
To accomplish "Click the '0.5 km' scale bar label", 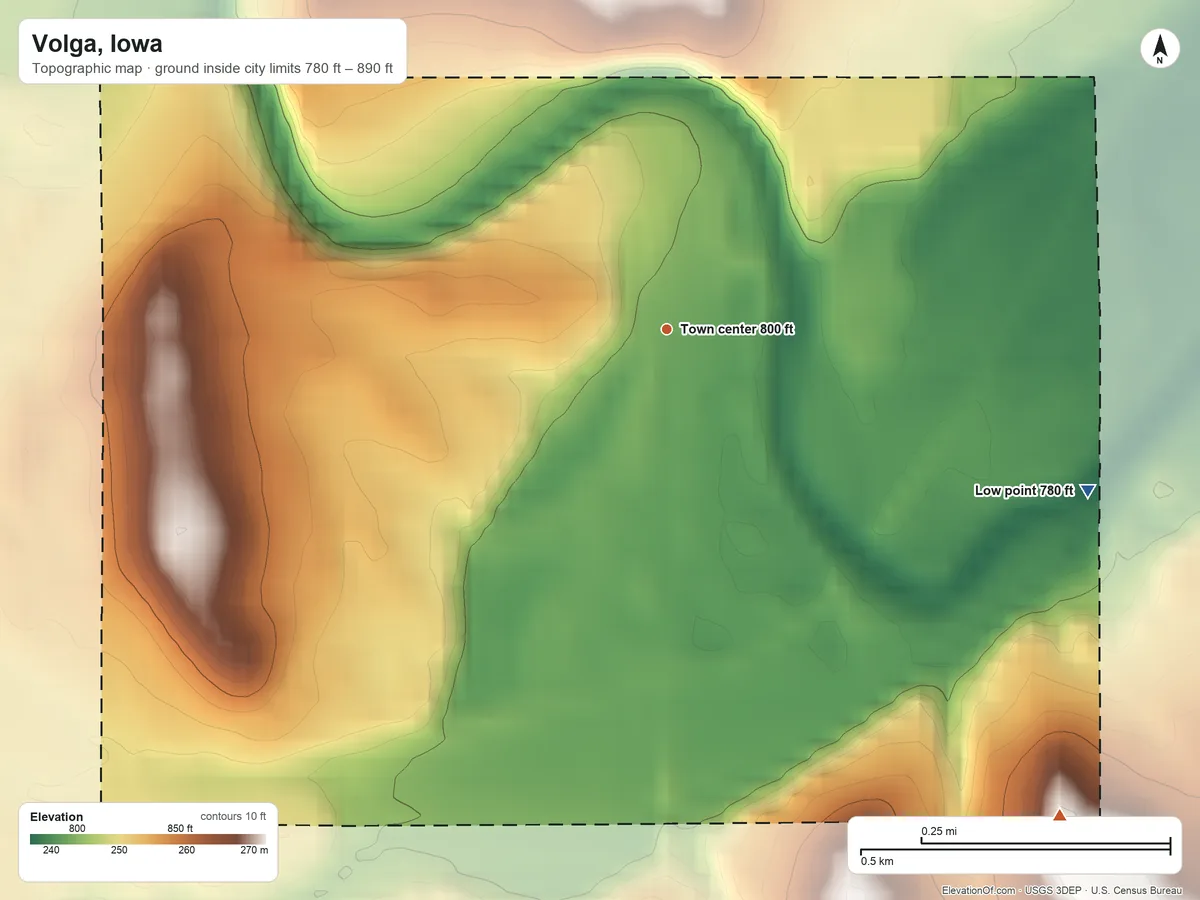I will coord(877,861).
